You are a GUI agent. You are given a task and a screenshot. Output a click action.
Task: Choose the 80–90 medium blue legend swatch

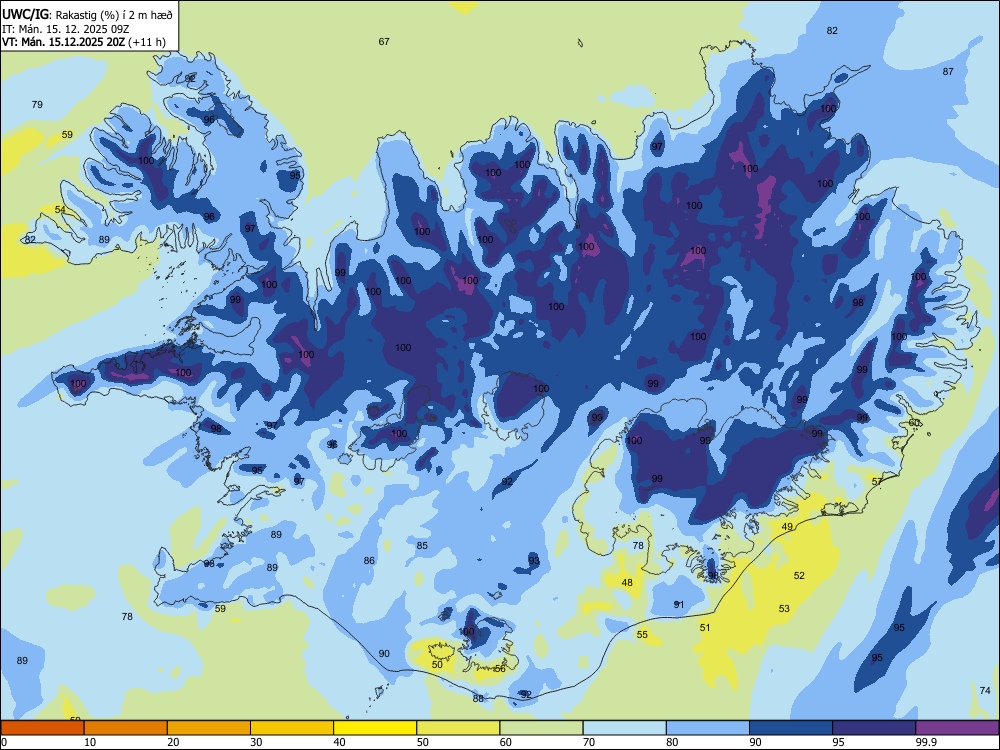click(707, 728)
